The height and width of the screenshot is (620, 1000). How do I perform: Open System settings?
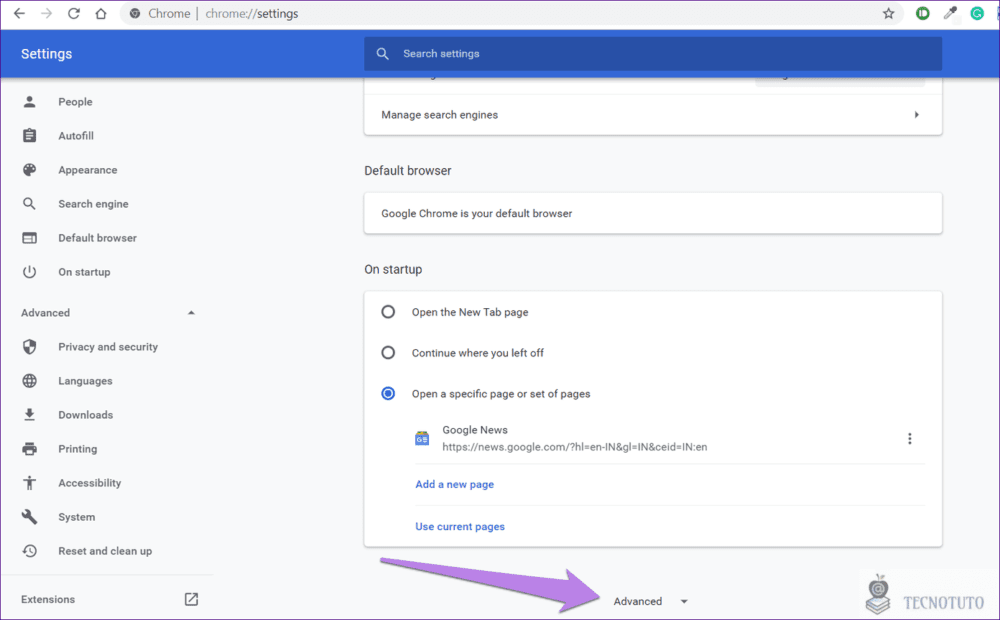[x=77, y=517]
